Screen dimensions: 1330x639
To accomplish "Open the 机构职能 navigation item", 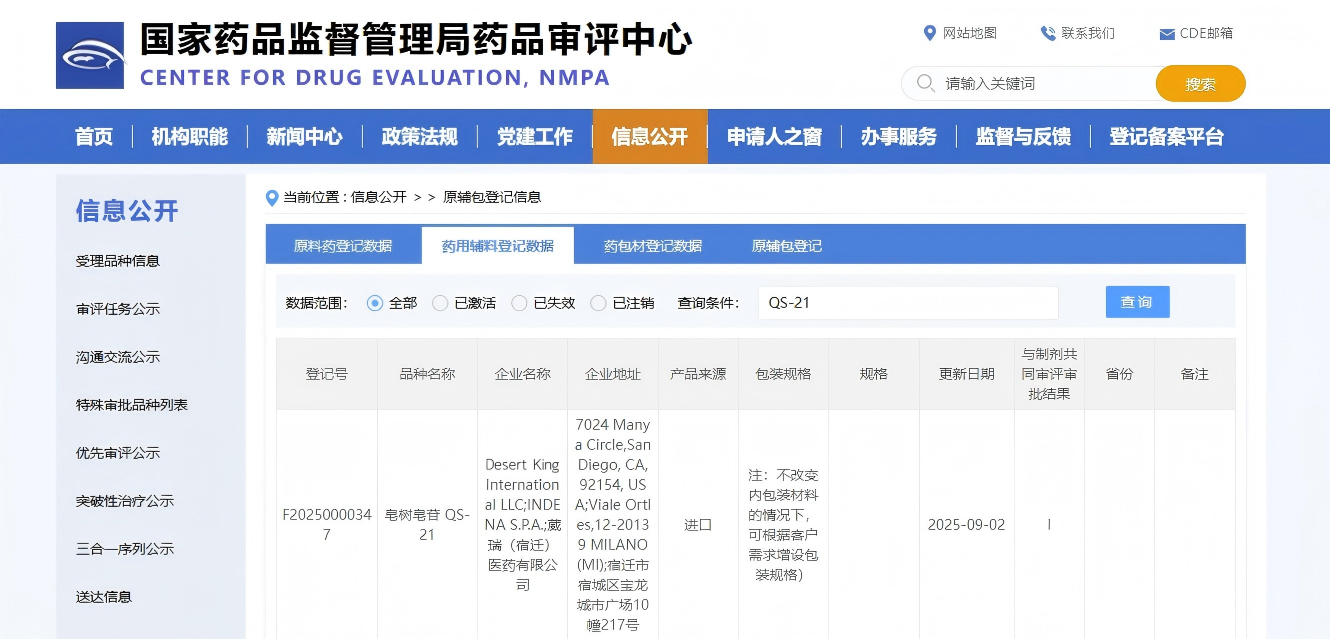I will tap(190, 137).
